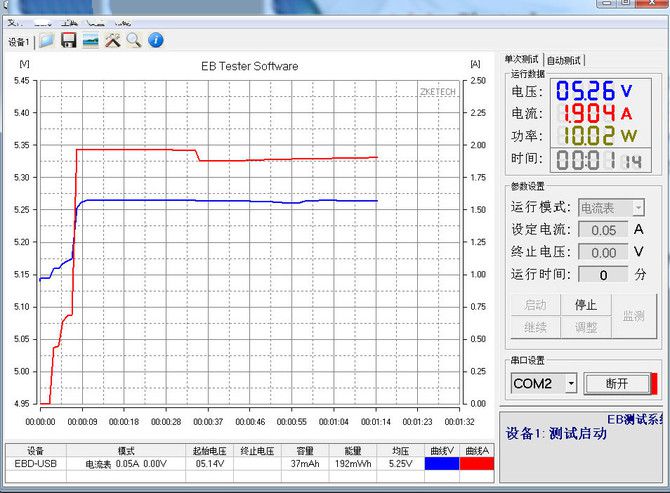Image resolution: width=670 pixels, height=493 pixels.
Task: Select the 5.25V average voltage cell
Action: point(401,464)
